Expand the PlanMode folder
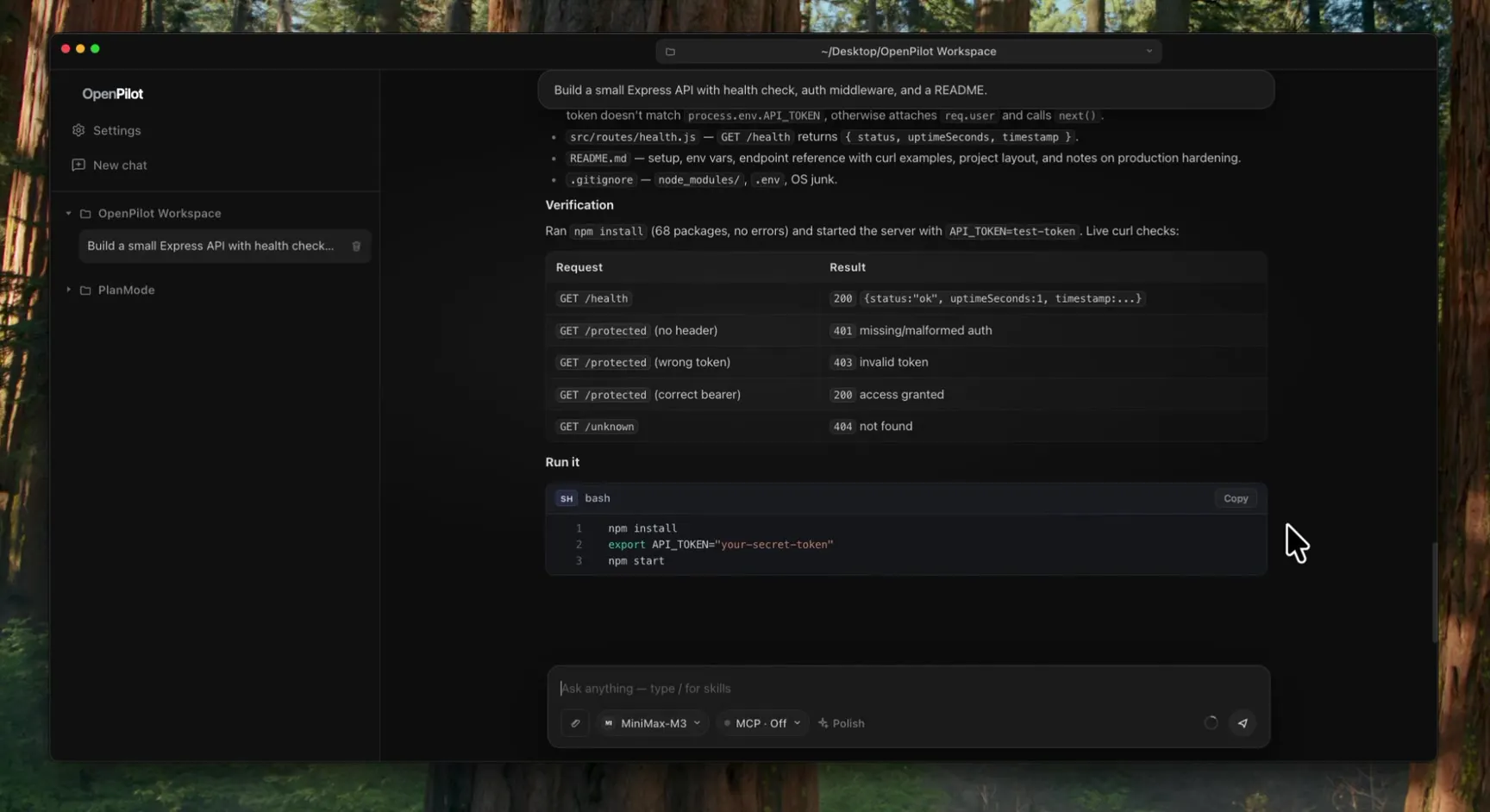 (x=69, y=290)
